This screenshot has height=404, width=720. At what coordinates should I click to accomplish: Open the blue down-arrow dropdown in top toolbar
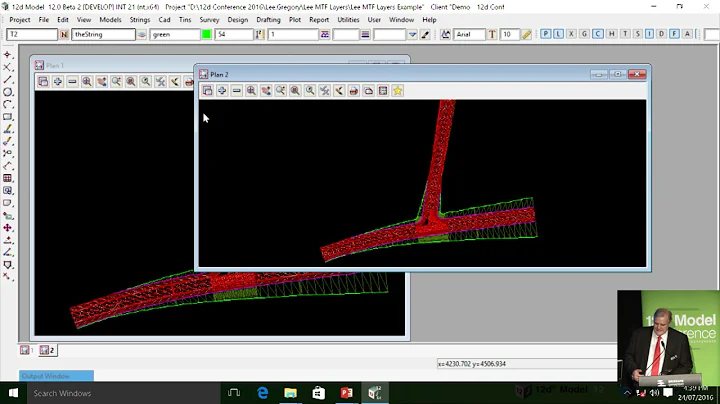coord(412,34)
